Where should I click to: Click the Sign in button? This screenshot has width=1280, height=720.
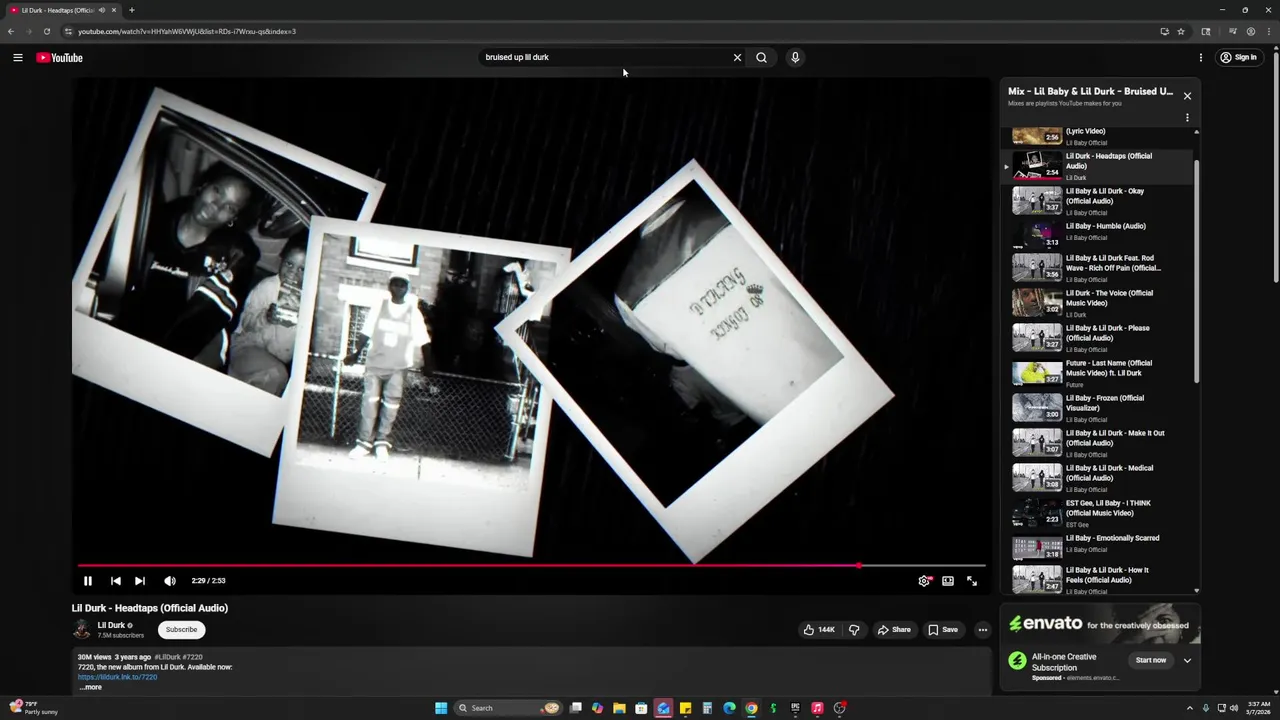click(x=1238, y=57)
